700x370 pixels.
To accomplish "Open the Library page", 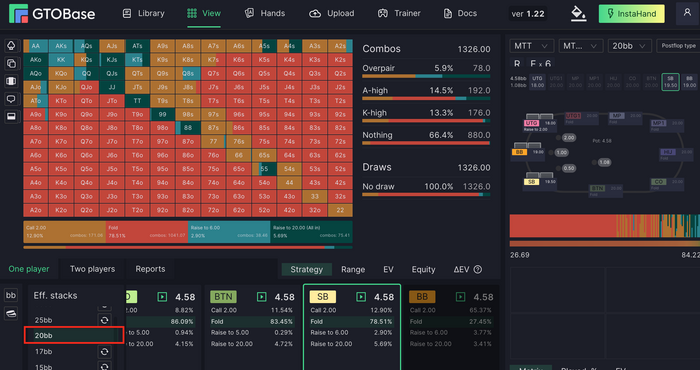I will coord(143,13).
